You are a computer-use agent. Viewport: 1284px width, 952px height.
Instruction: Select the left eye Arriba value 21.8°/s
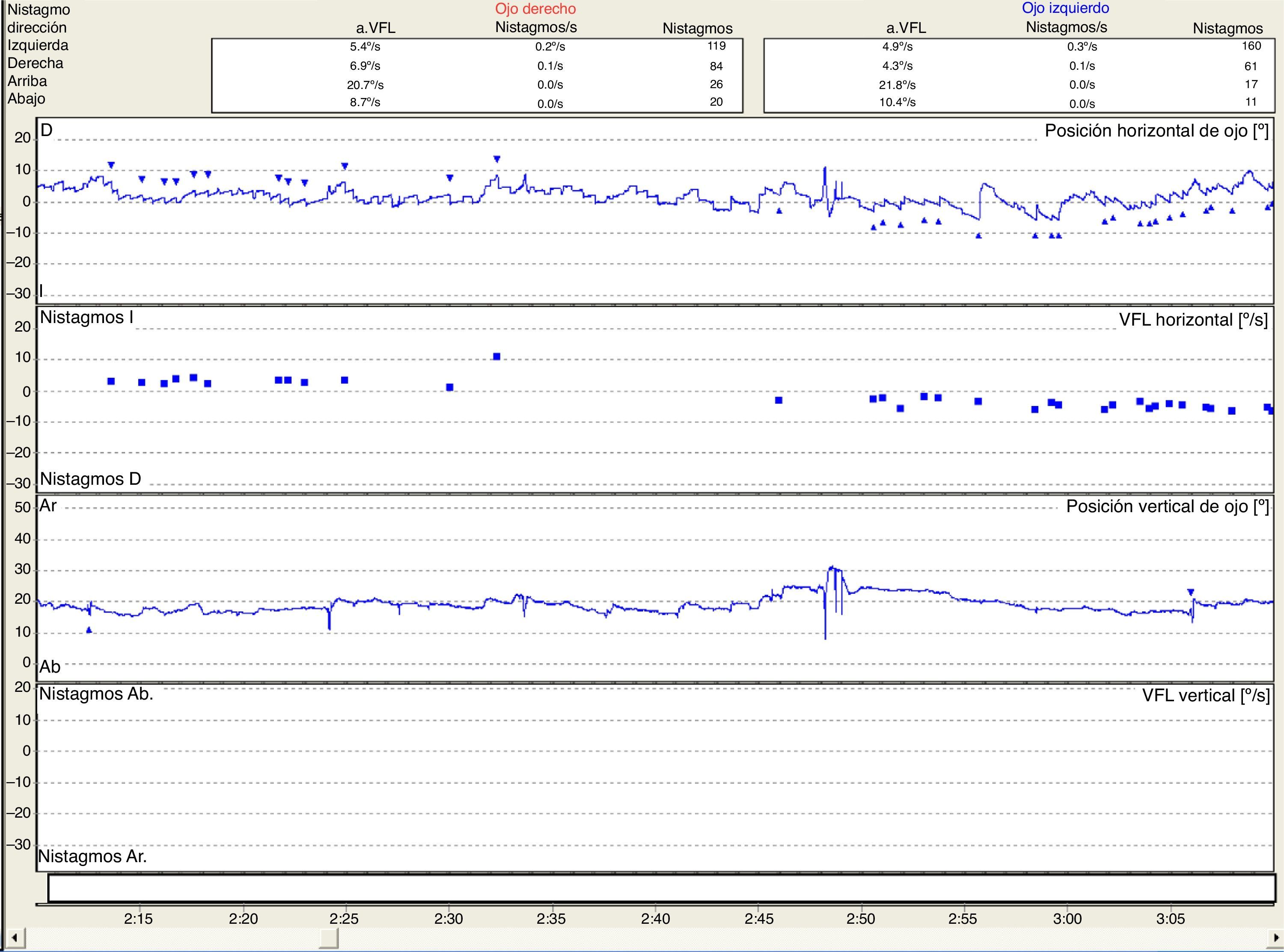pyautogui.click(x=897, y=85)
